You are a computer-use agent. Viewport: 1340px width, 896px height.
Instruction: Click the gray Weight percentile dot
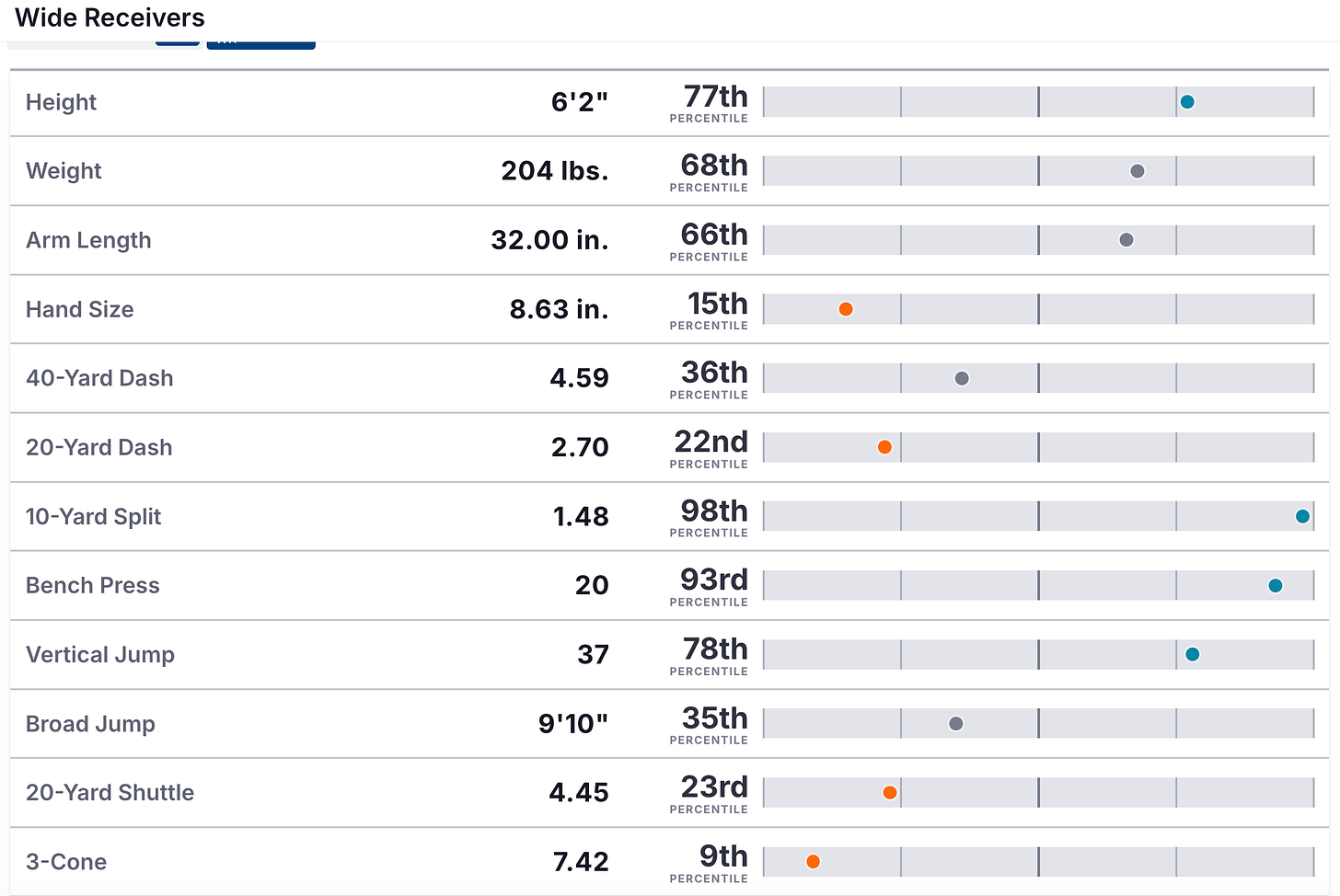click(x=1138, y=171)
